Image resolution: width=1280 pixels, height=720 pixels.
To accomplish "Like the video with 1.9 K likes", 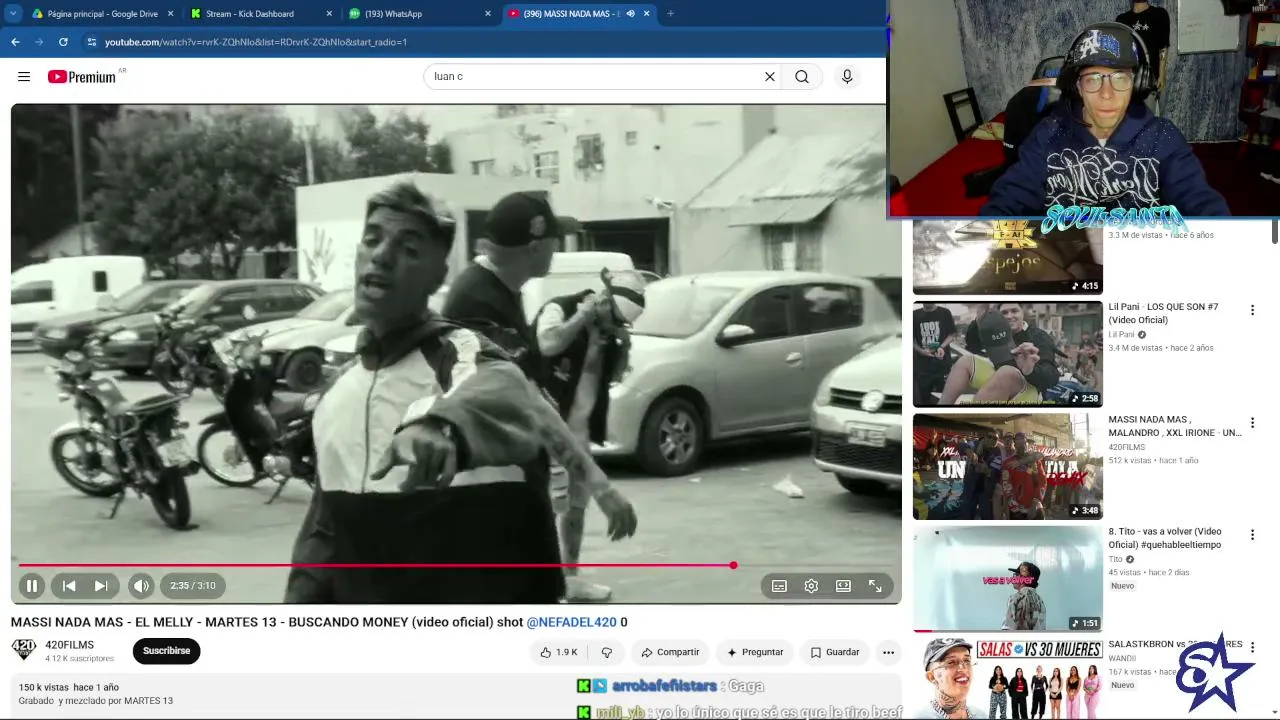I will click(558, 652).
